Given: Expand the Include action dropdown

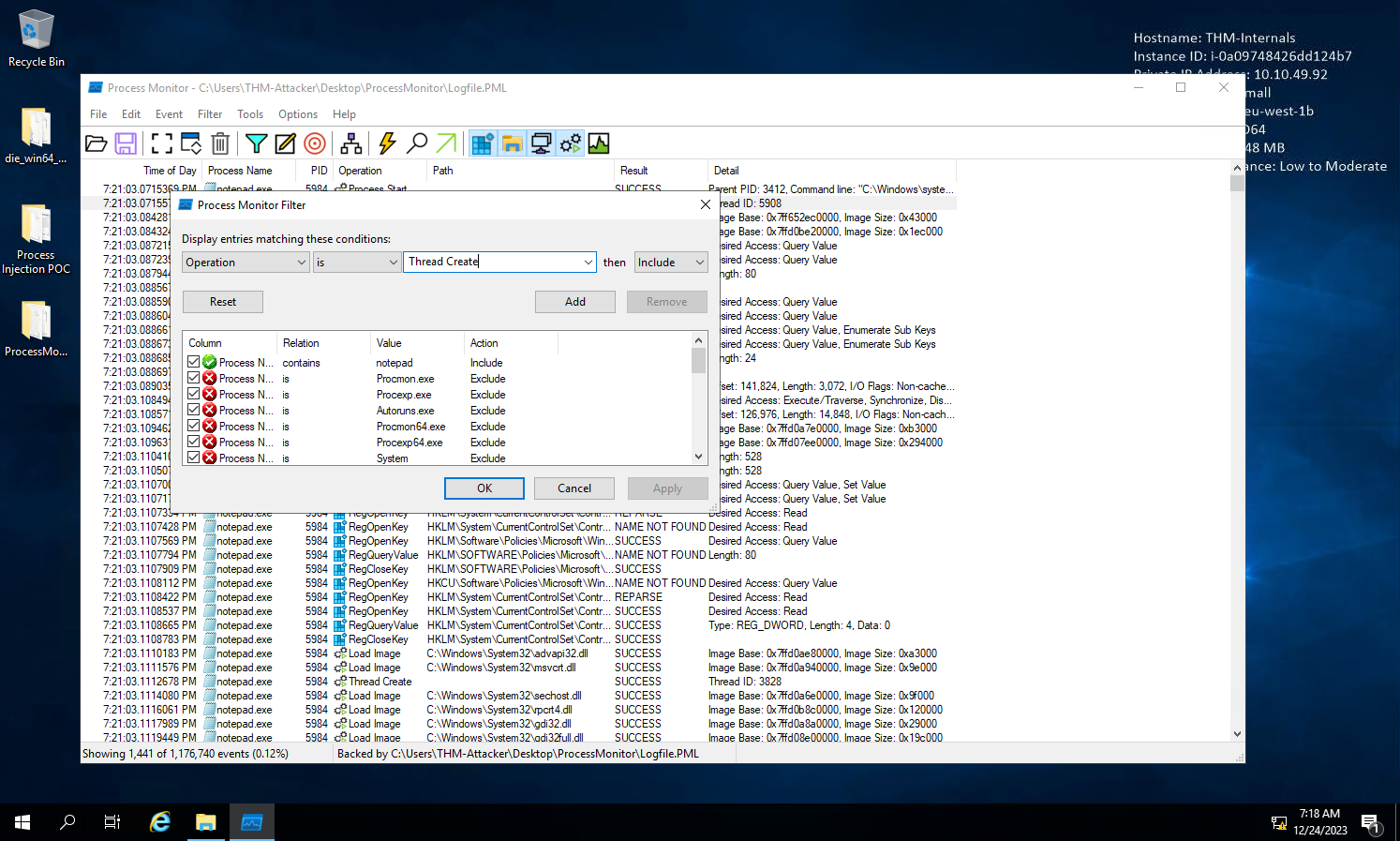Looking at the screenshot, I should (x=699, y=263).
